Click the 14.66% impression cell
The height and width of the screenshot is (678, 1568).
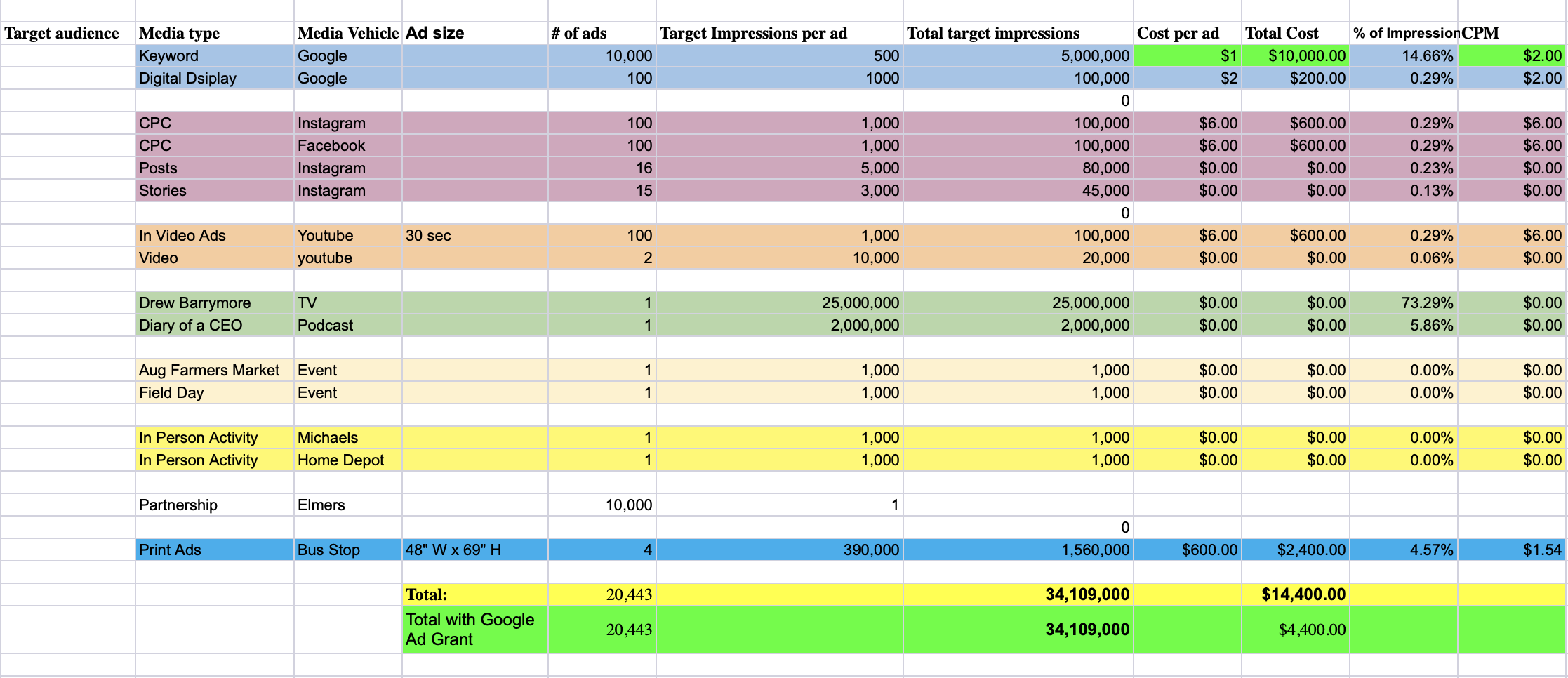(x=1404, y=55)
